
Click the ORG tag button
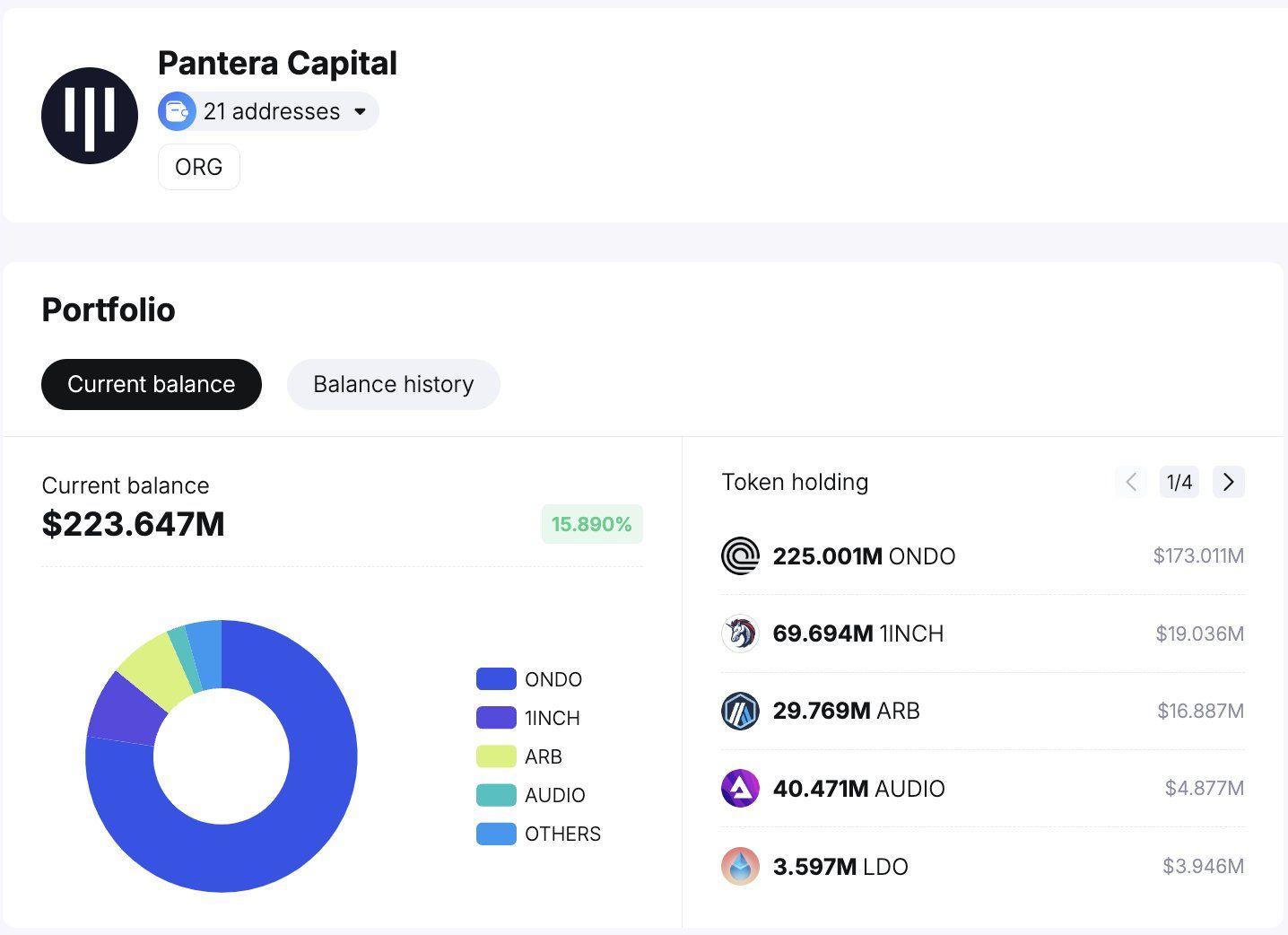[x=199, y=167]
